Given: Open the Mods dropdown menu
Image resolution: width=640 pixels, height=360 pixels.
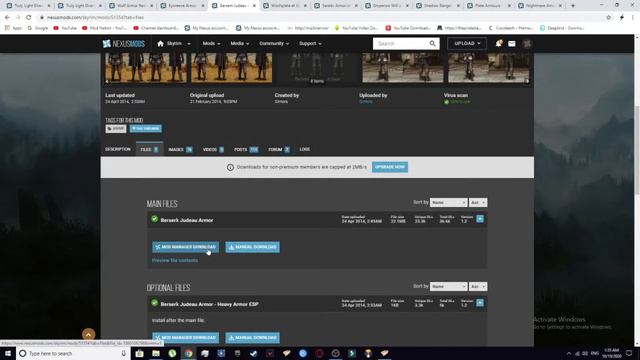Looking at the screenshot, I should pos(211,44).
